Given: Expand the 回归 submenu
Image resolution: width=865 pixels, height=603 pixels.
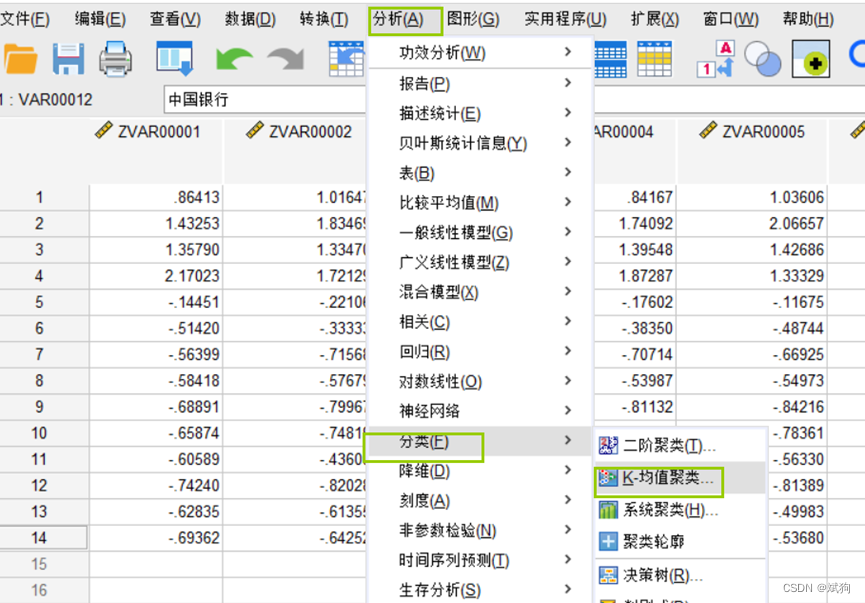Looking at the screenshot, I should point(430,352).
